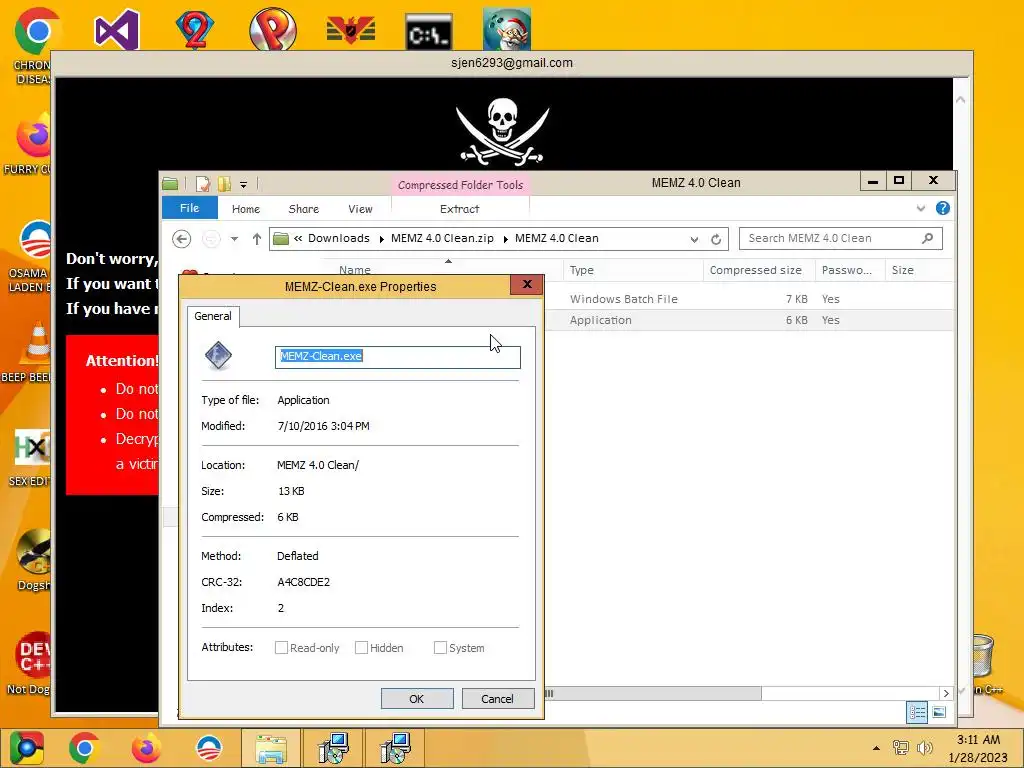Click the search magnifier icon

coord(927,238)
